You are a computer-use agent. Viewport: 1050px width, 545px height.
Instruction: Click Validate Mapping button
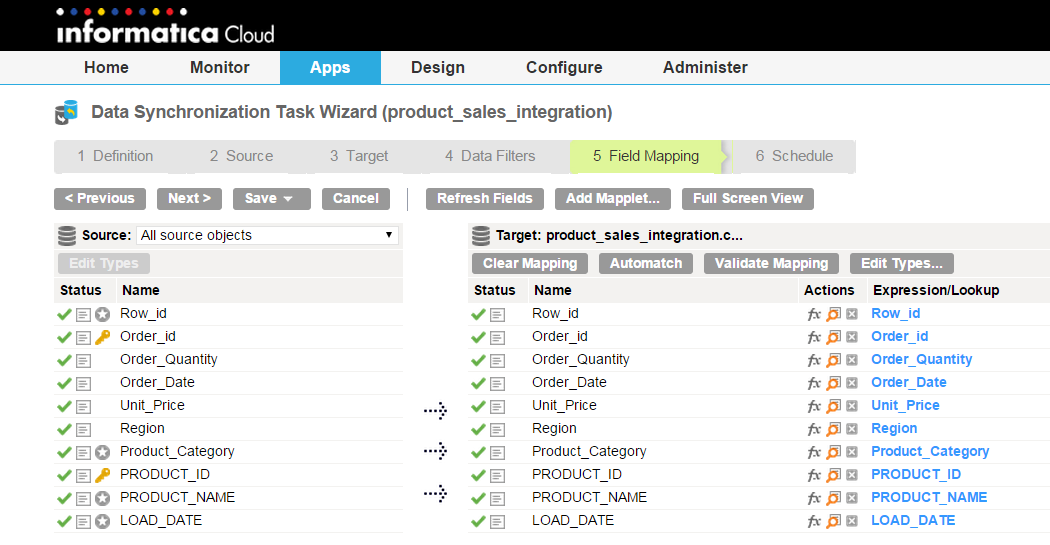pyautogui.click(x=771, y=264)
